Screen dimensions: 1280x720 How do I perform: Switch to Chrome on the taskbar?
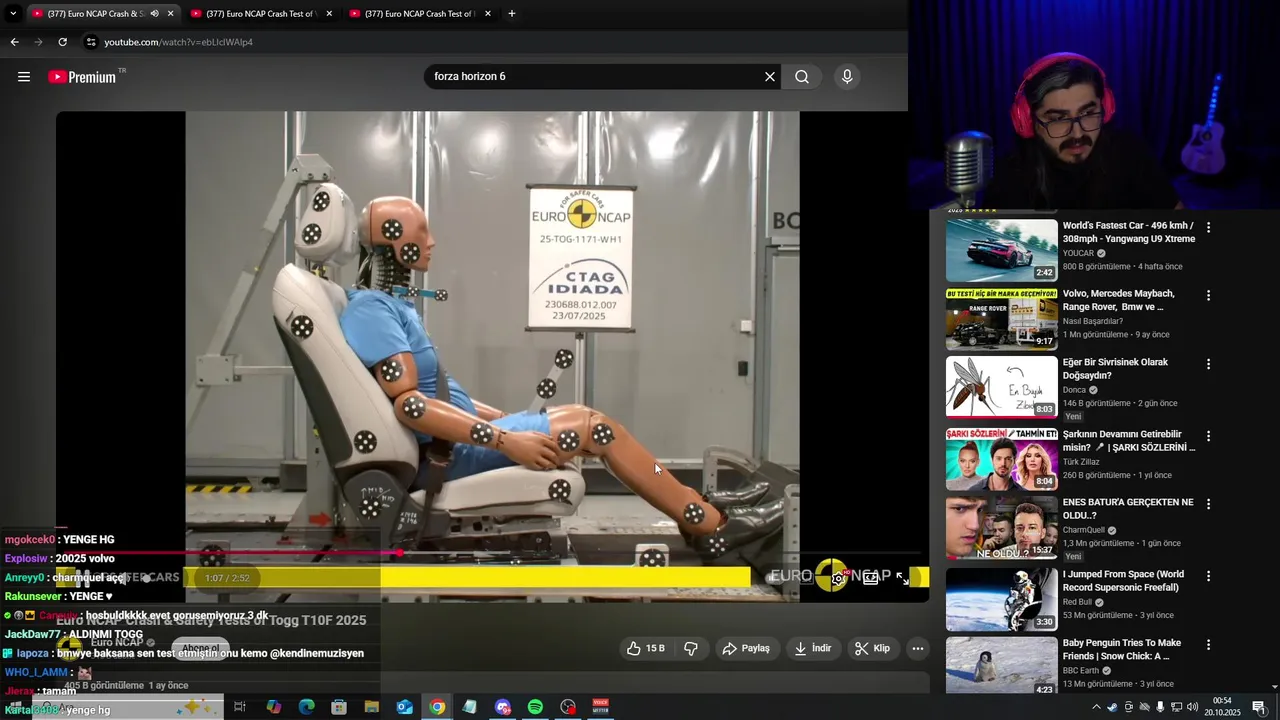click(437, 707)
